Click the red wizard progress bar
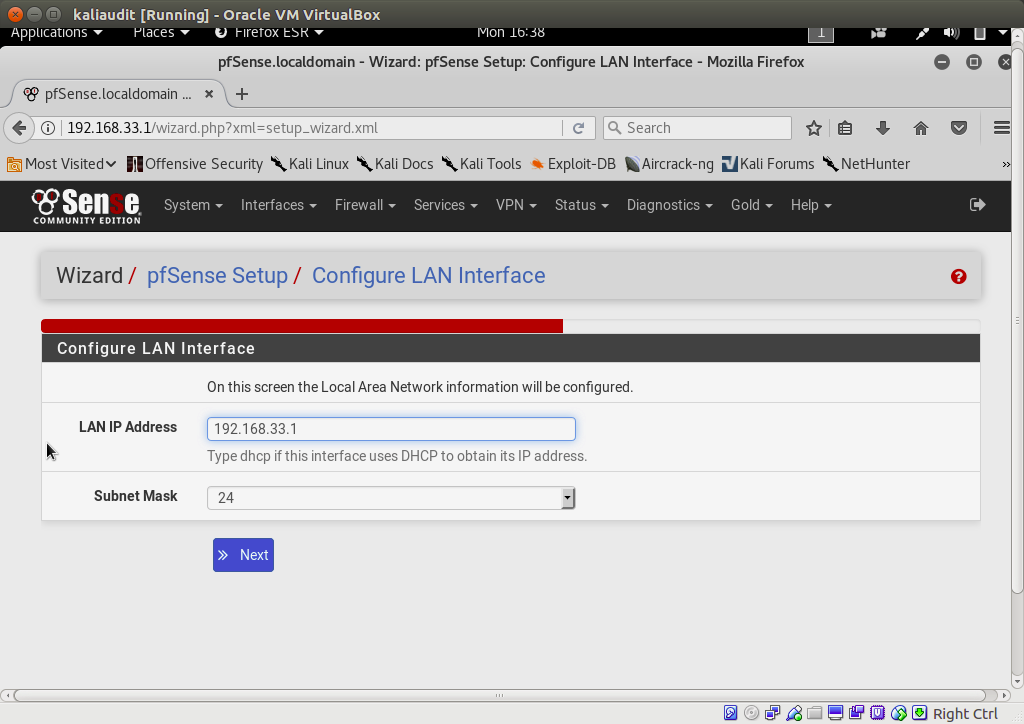The image size is (1024, 724). (302, 326)
